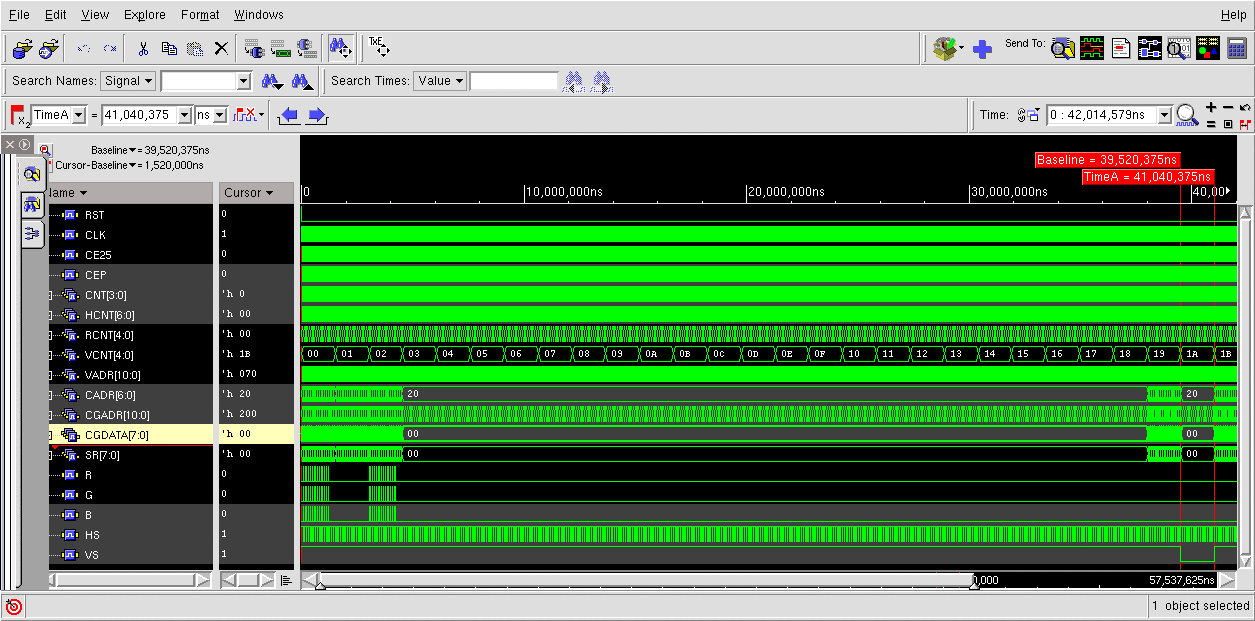Click the TimeA cursor marker flag
This screenshot has height=621, width=1255.
coord(1147,177)
